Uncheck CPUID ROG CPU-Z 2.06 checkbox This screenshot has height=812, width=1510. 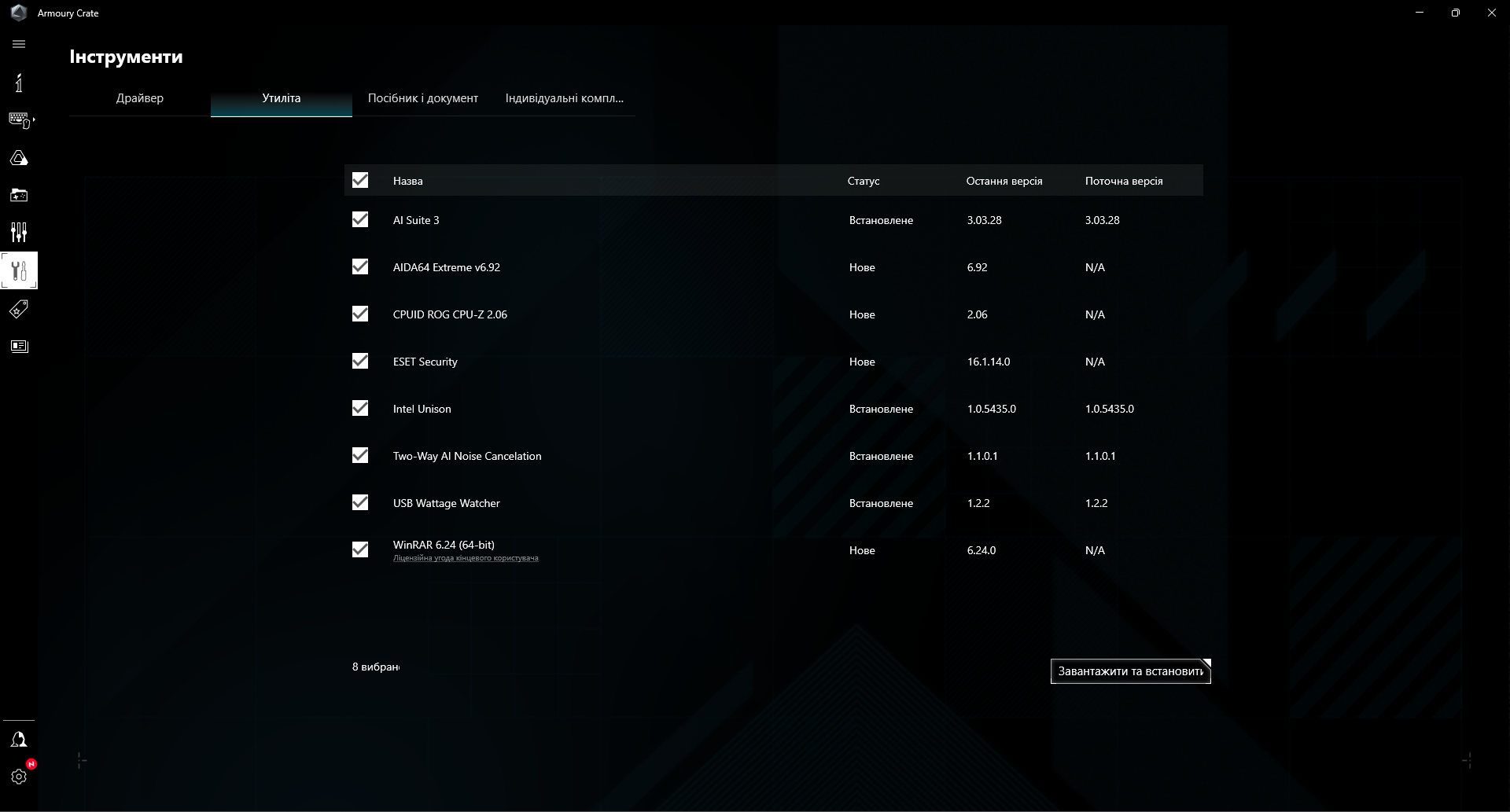coord(360,314)
